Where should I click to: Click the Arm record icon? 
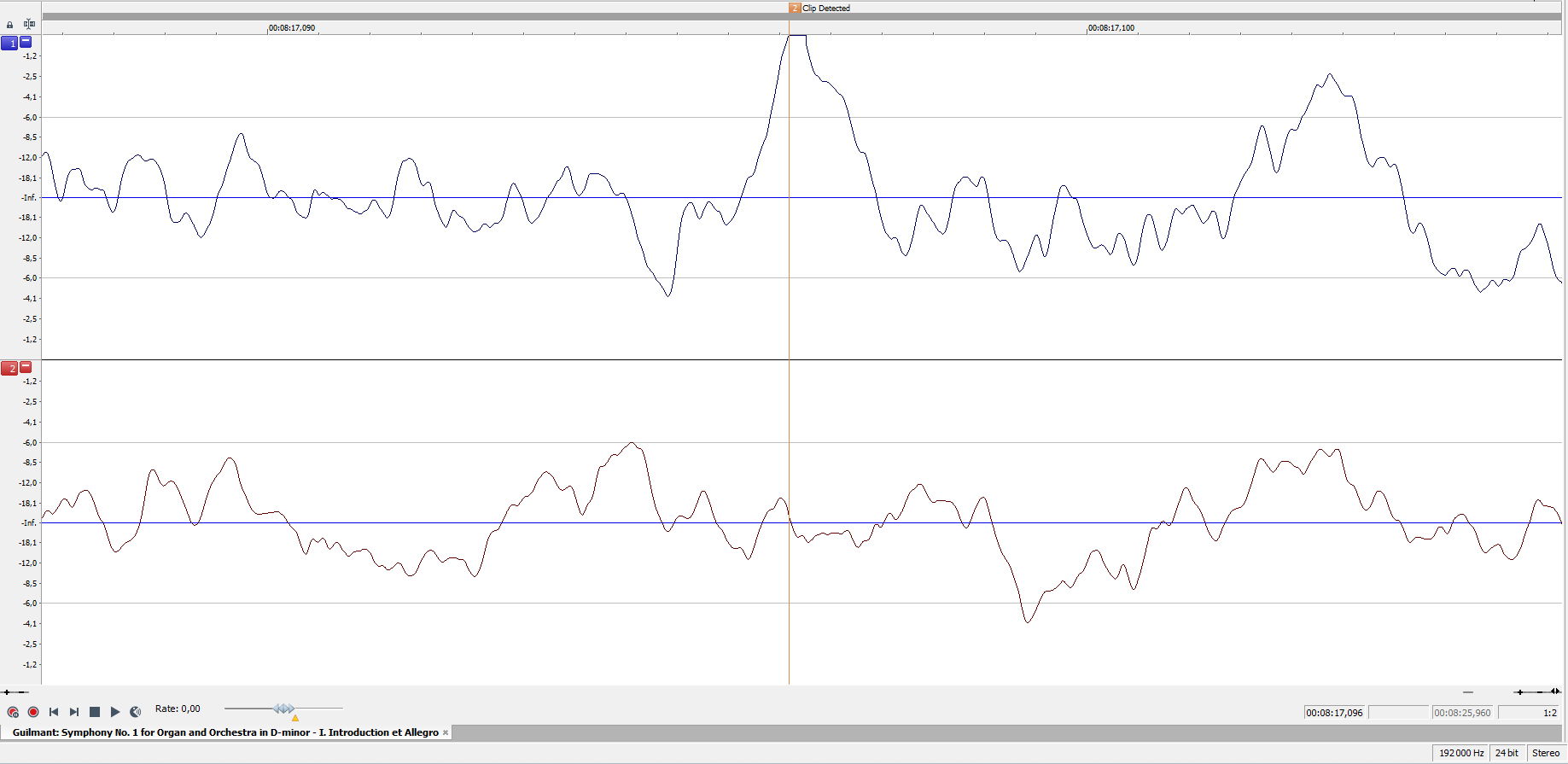13,712
